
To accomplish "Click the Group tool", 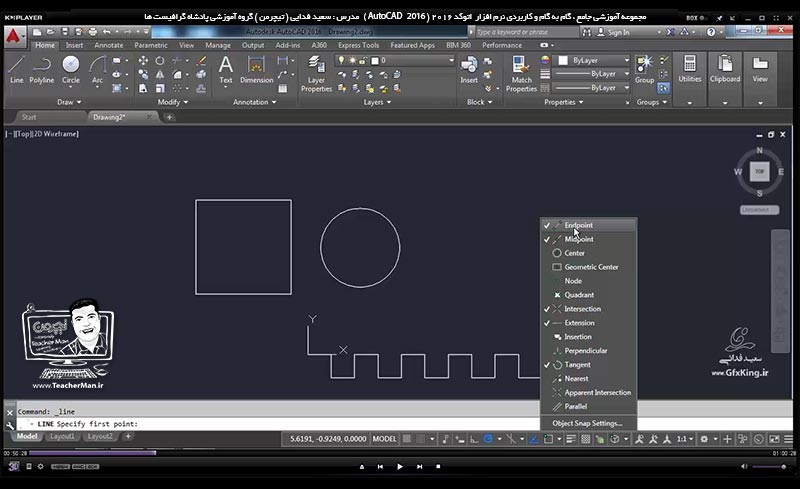I will [x=644, y=70].
